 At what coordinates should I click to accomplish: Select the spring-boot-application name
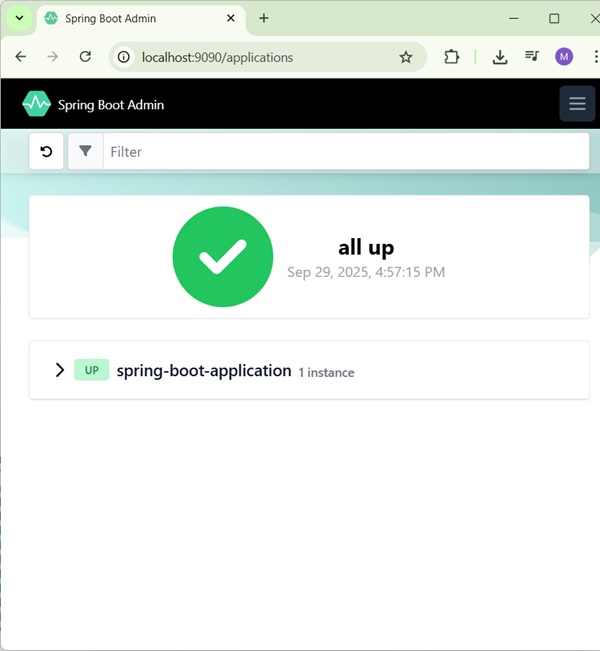tap(204, 370)
